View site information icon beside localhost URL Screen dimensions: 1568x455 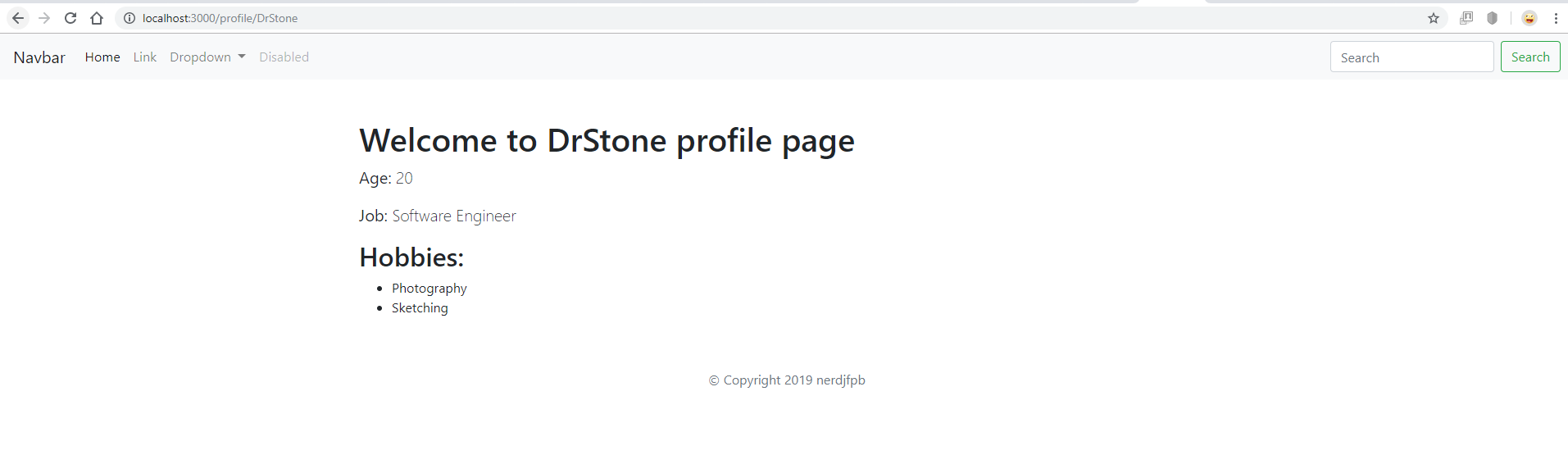[x=130, y=18]
